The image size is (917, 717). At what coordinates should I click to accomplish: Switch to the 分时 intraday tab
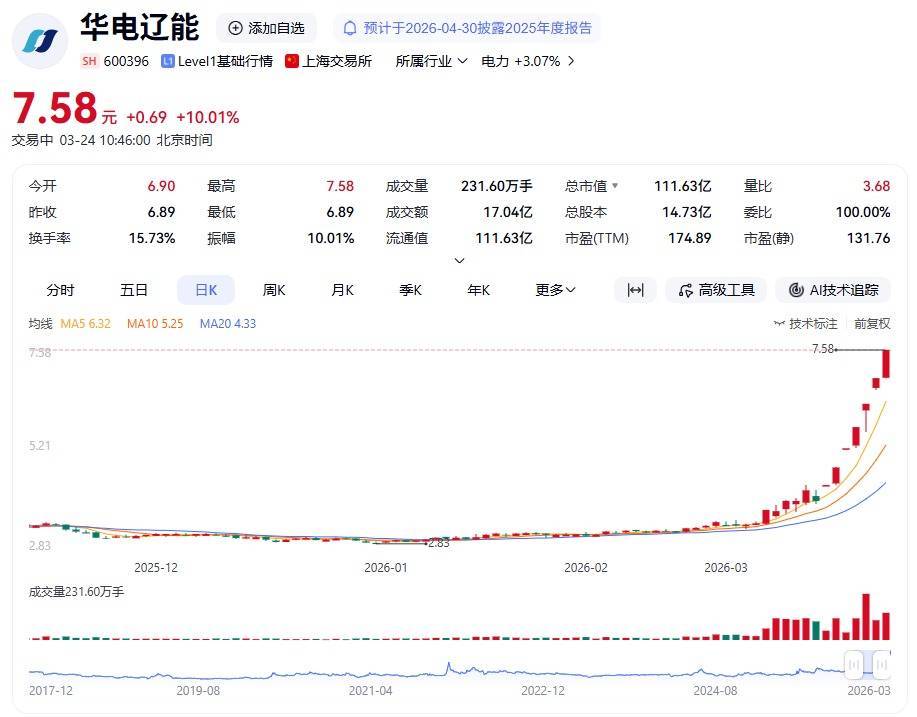[60, 290]
